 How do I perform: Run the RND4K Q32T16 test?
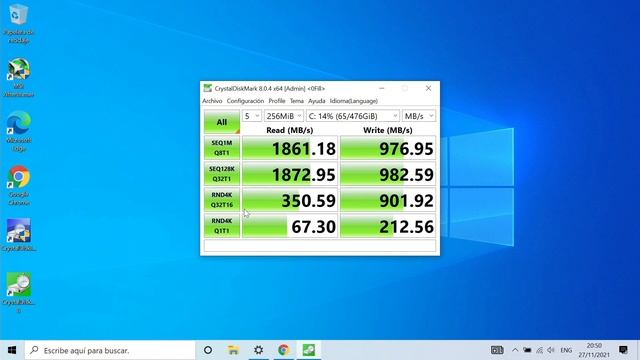click(x=222, y=200)
